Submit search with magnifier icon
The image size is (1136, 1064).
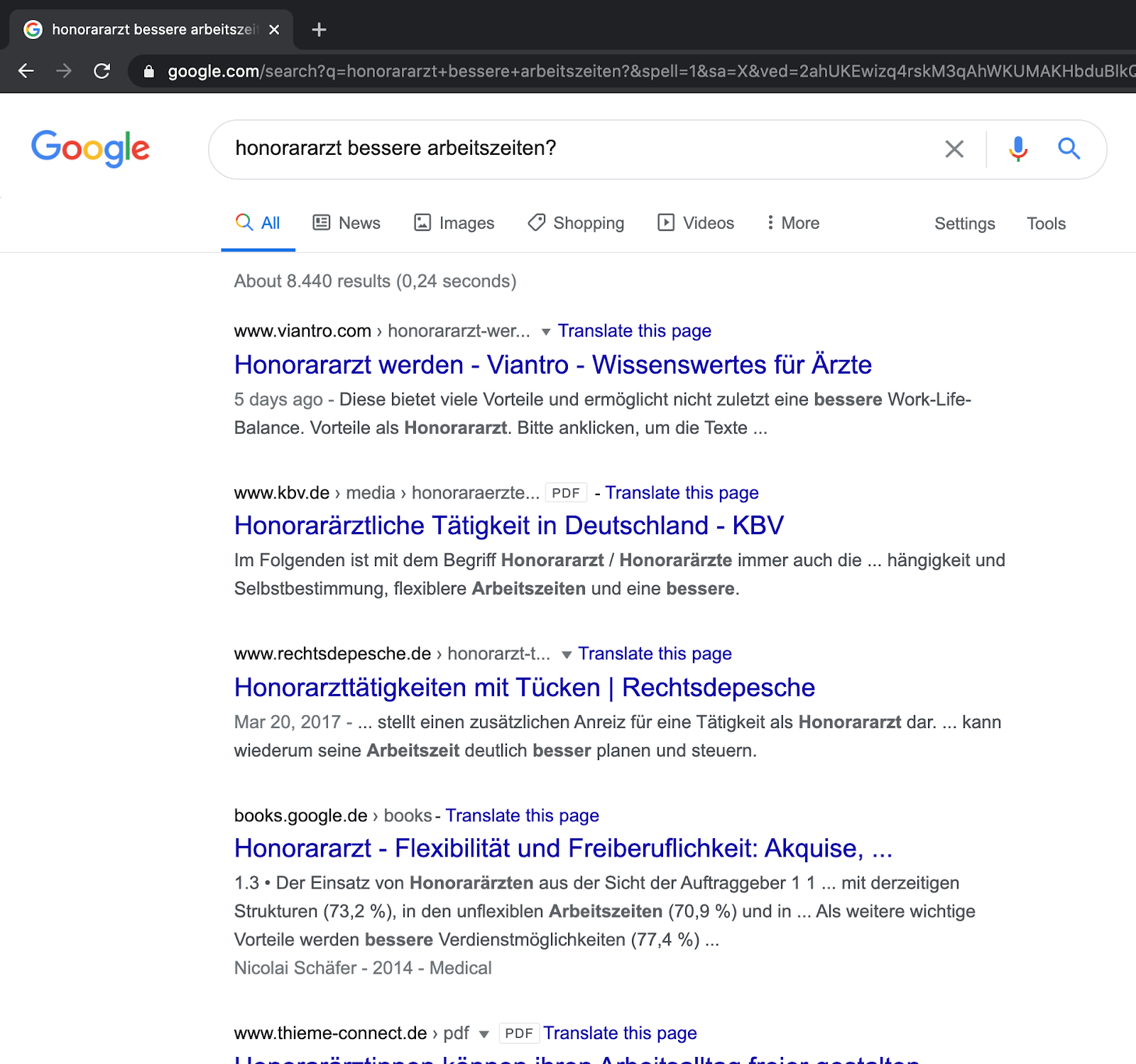click(x=1069, y=148)
